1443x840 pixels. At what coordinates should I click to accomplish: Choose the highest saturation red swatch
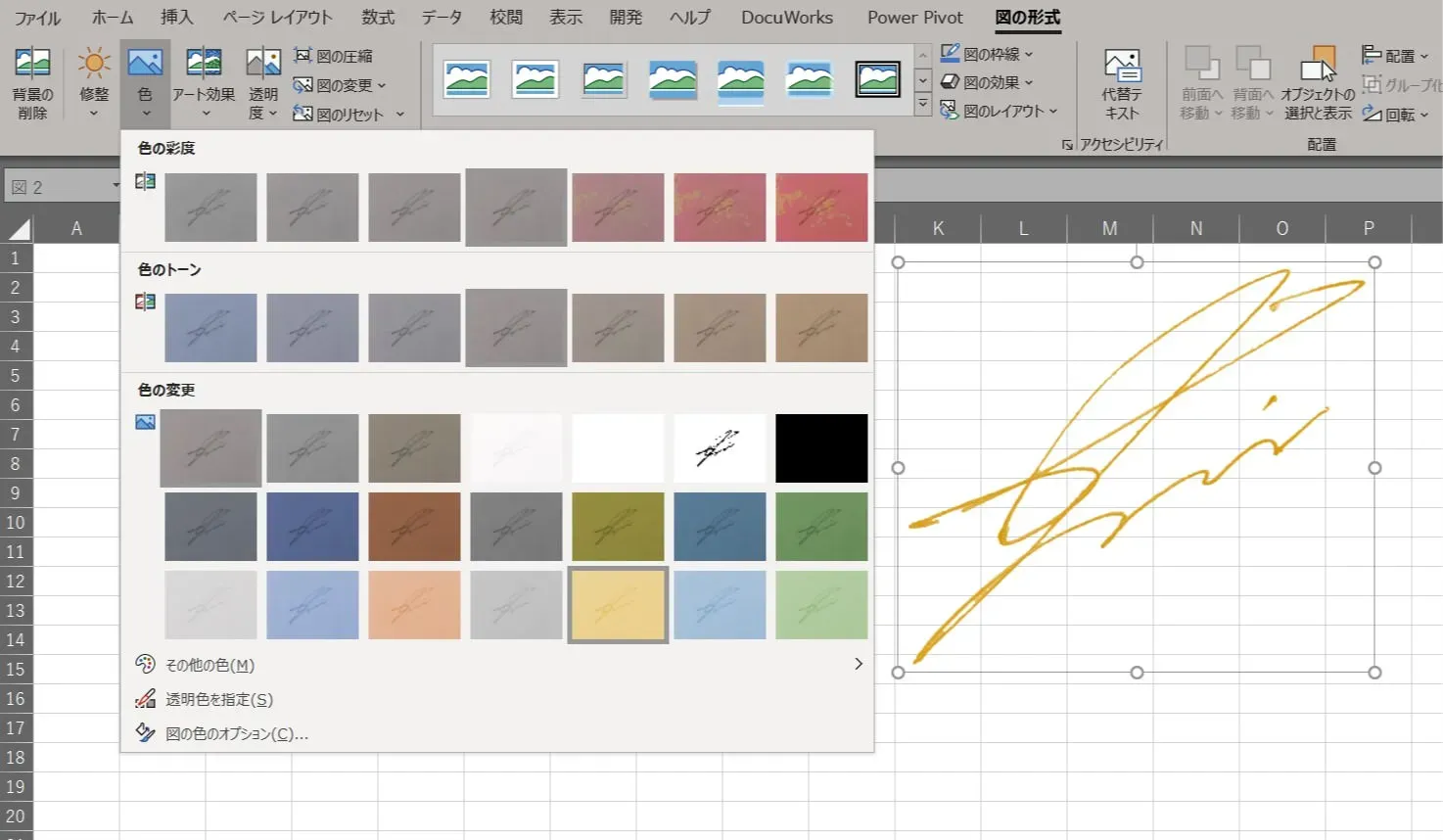(x=821, y=208)
